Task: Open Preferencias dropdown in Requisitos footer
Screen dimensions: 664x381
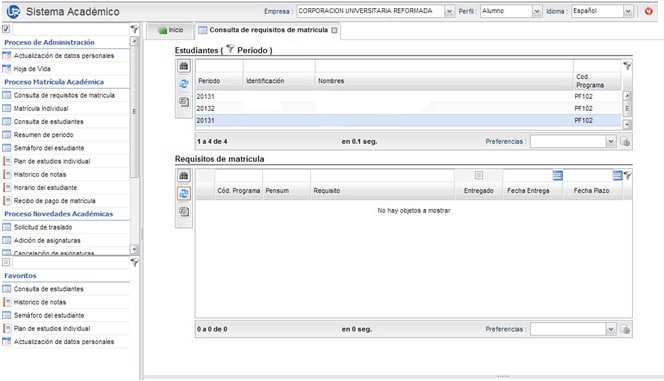Action: 610,329
